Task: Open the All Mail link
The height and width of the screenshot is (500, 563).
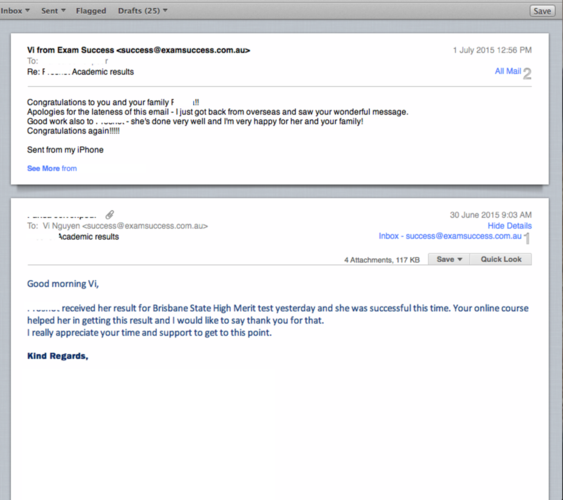Action: pos(508,71)
